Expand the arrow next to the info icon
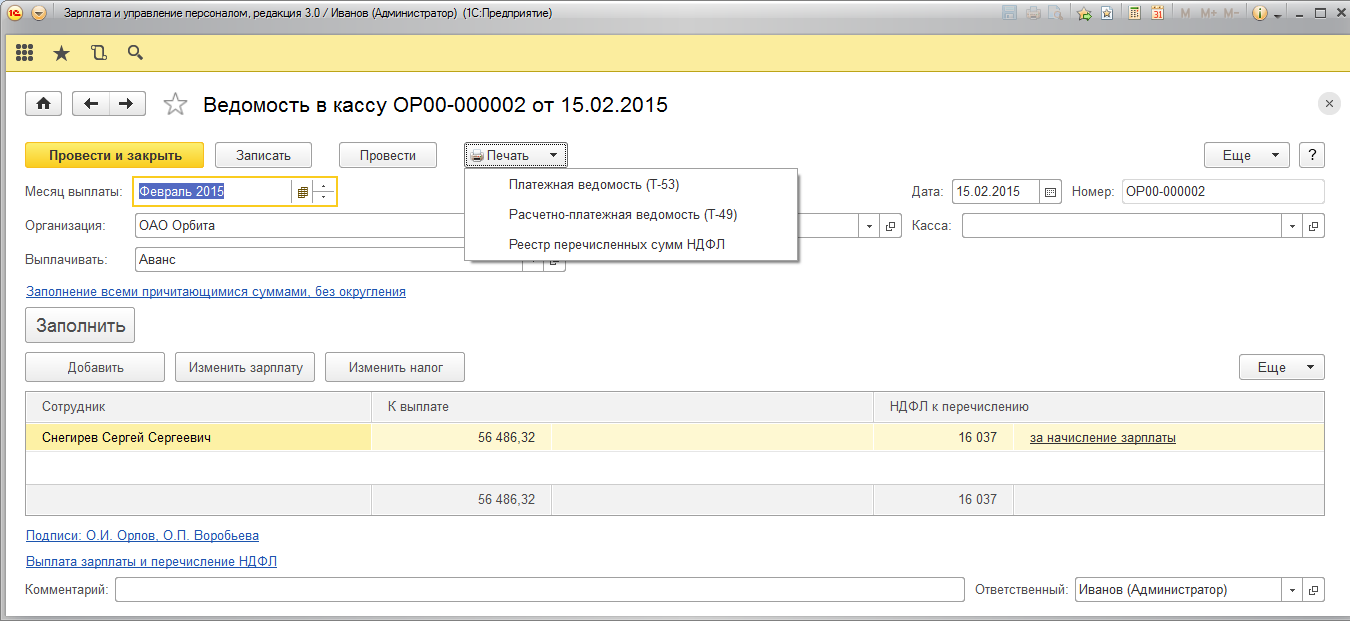 [1276, 14]
